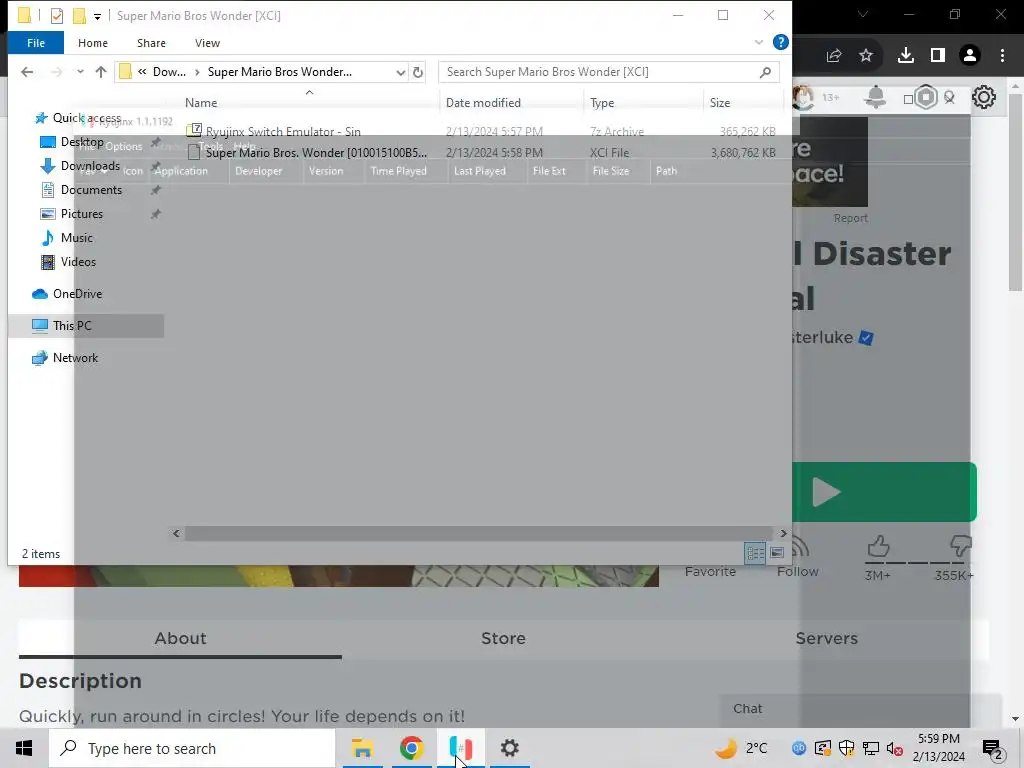Screen dimensions: 1024x768
Task: Switch to the Home ribbon tab
Action: 93,43
